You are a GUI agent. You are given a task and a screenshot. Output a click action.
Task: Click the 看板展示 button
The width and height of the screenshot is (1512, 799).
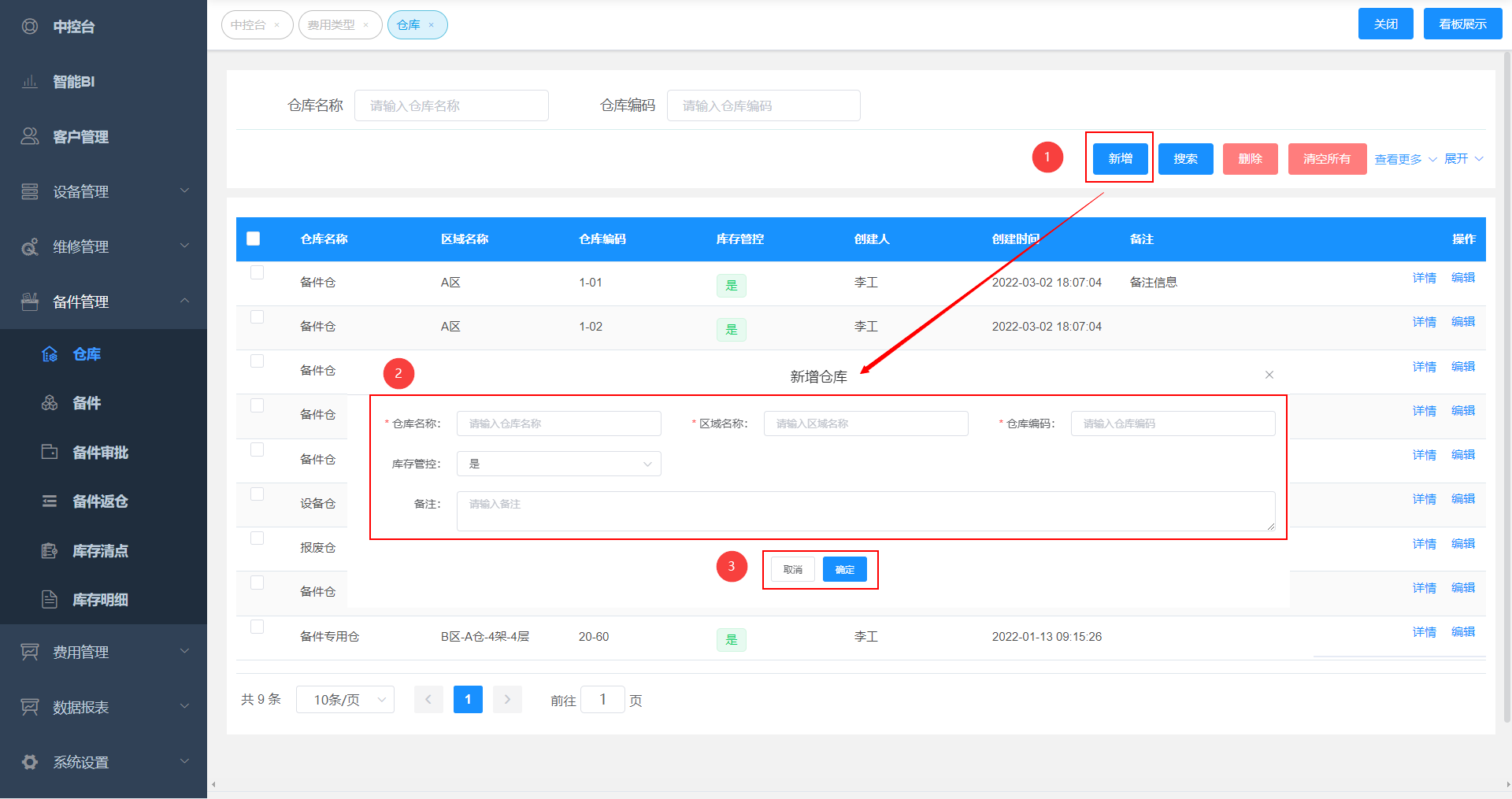click(x=1462, y=24)
